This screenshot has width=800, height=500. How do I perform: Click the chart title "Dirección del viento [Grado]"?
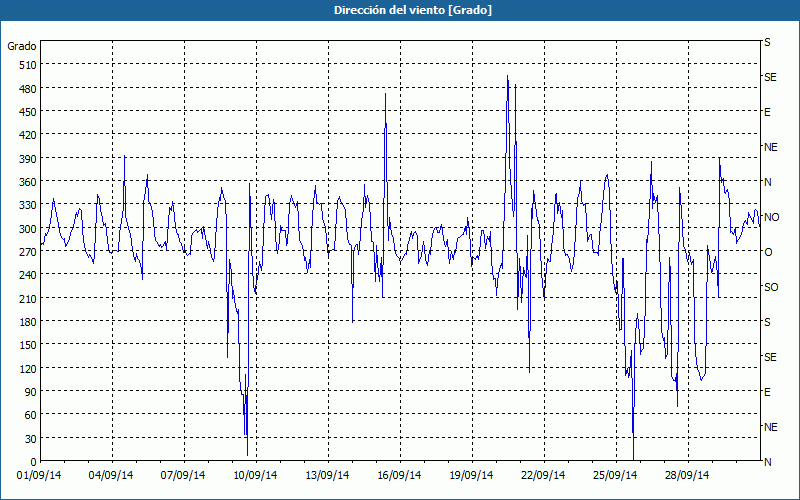tap(412, 10)
